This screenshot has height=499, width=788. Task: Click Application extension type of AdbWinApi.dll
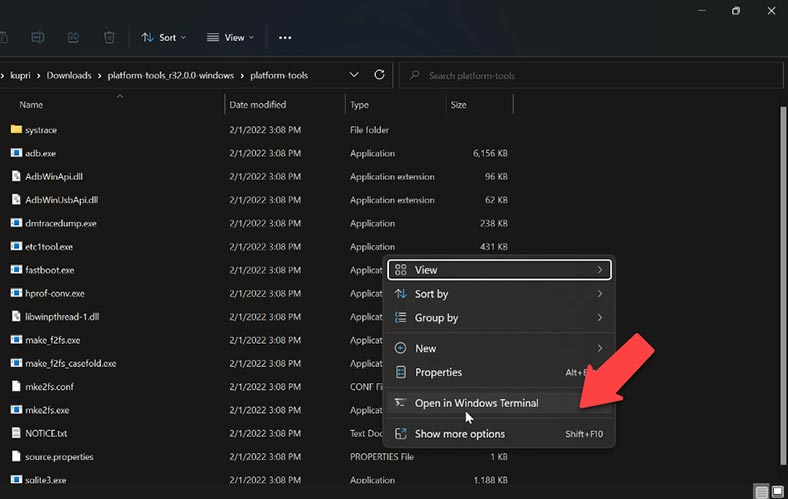(x=392, y=176)
